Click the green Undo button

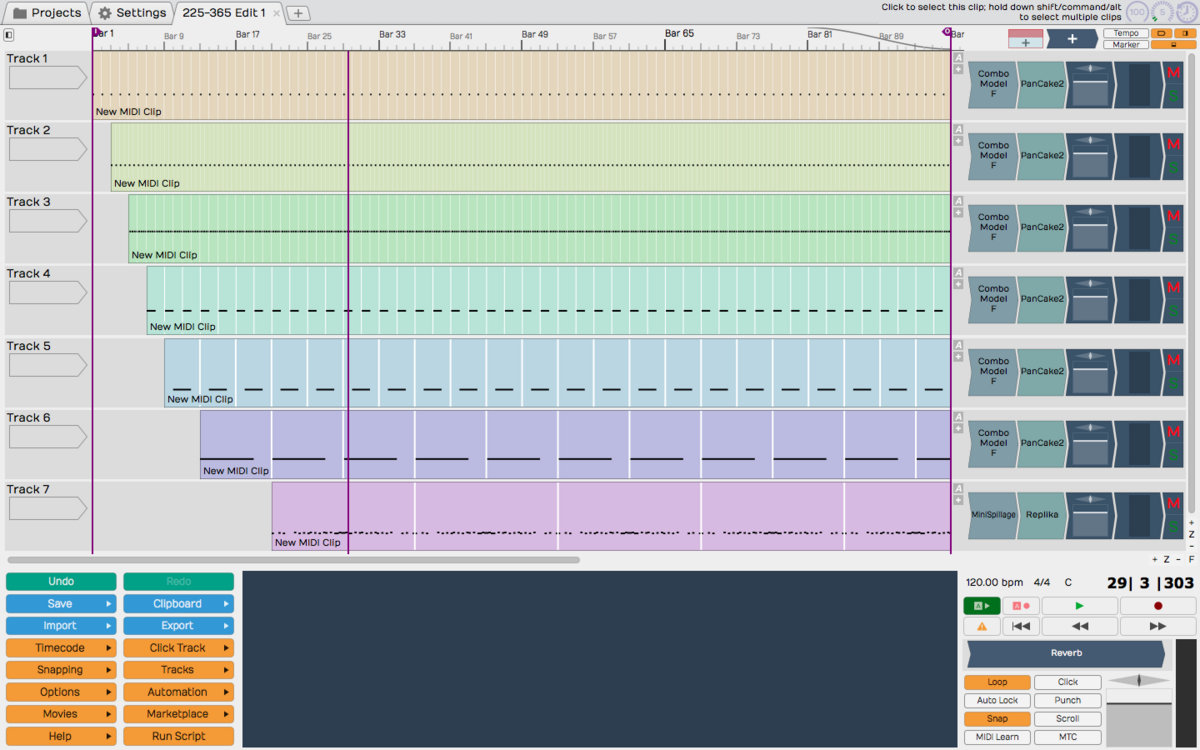pos(60,581)
